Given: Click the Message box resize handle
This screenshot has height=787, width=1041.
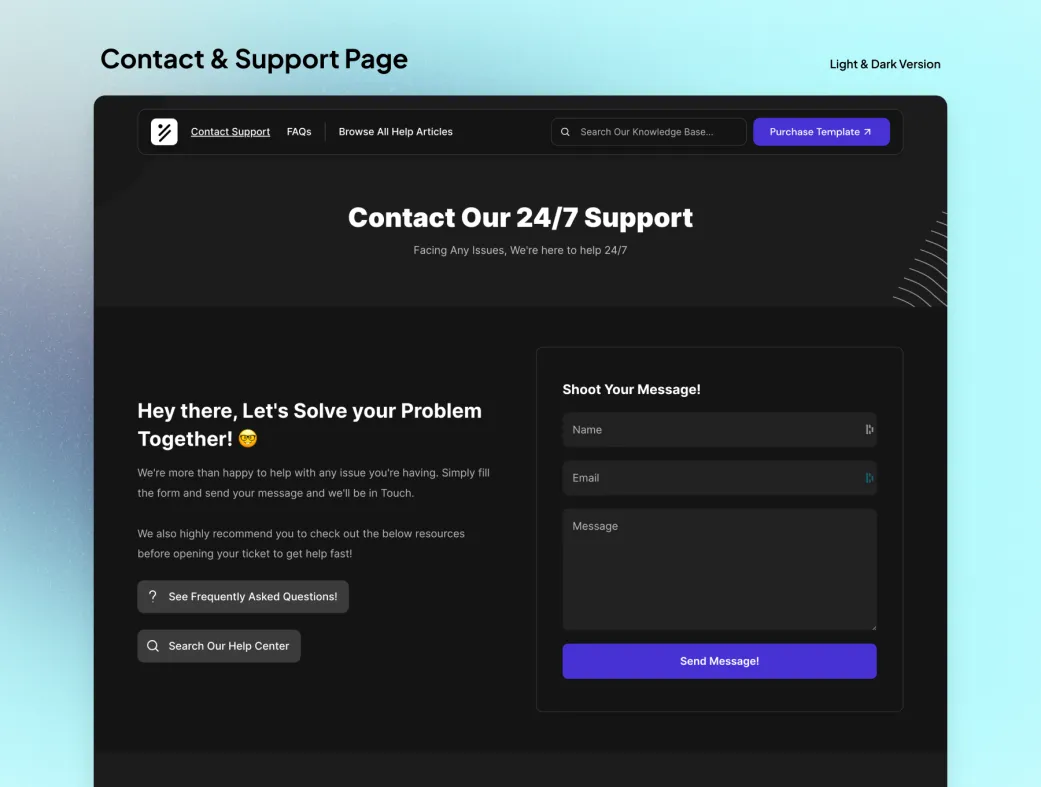Looking at the screenshot, I should click(874, 627).
